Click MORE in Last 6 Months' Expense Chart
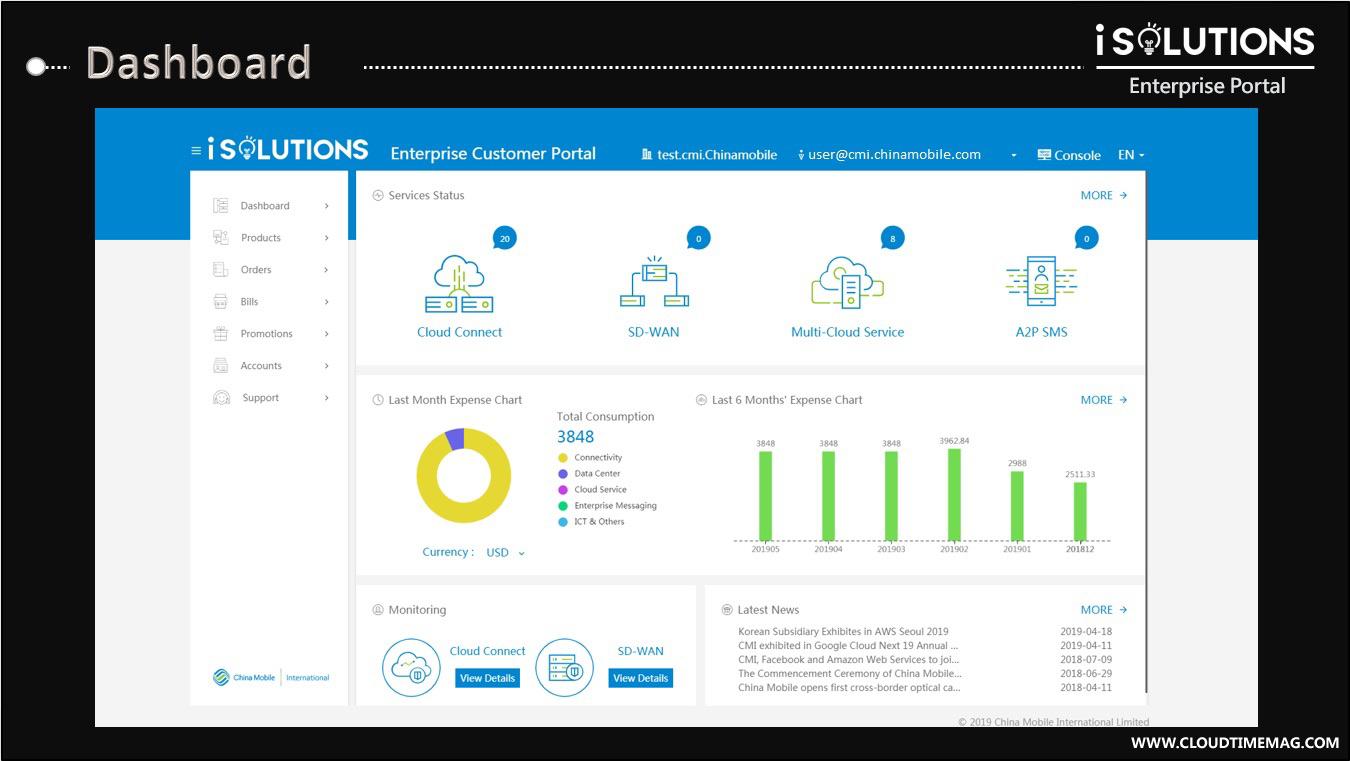 [1104, 399]
